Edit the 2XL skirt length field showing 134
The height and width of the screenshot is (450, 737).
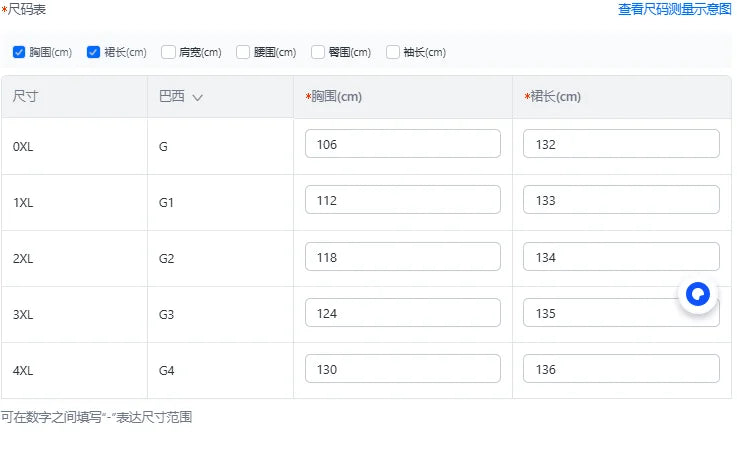tap(620, 257)
